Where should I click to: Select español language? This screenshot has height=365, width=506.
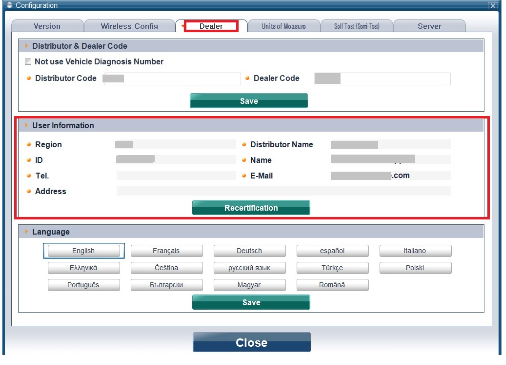332,251
